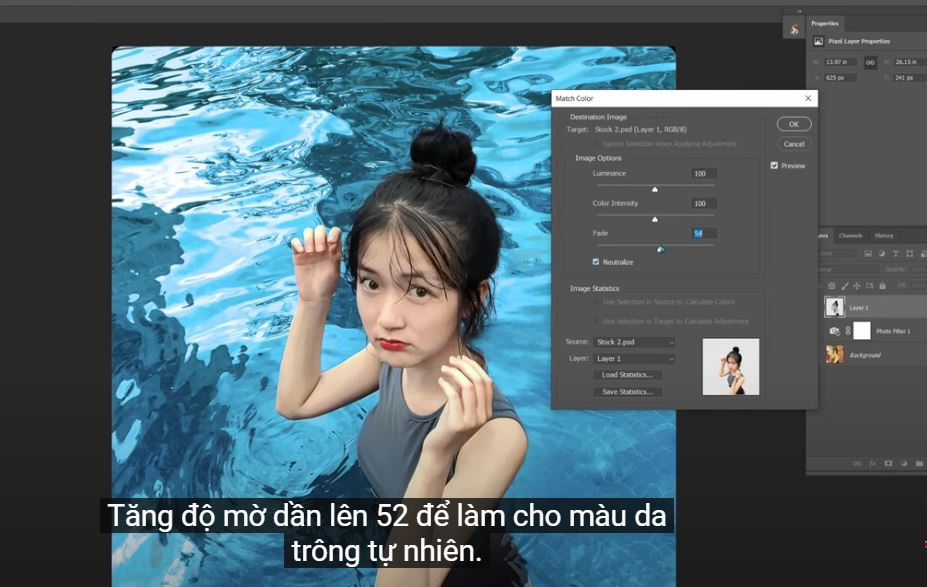Click the width field showing 13.97 in
The image size is (927, 587).
point(840,62)
